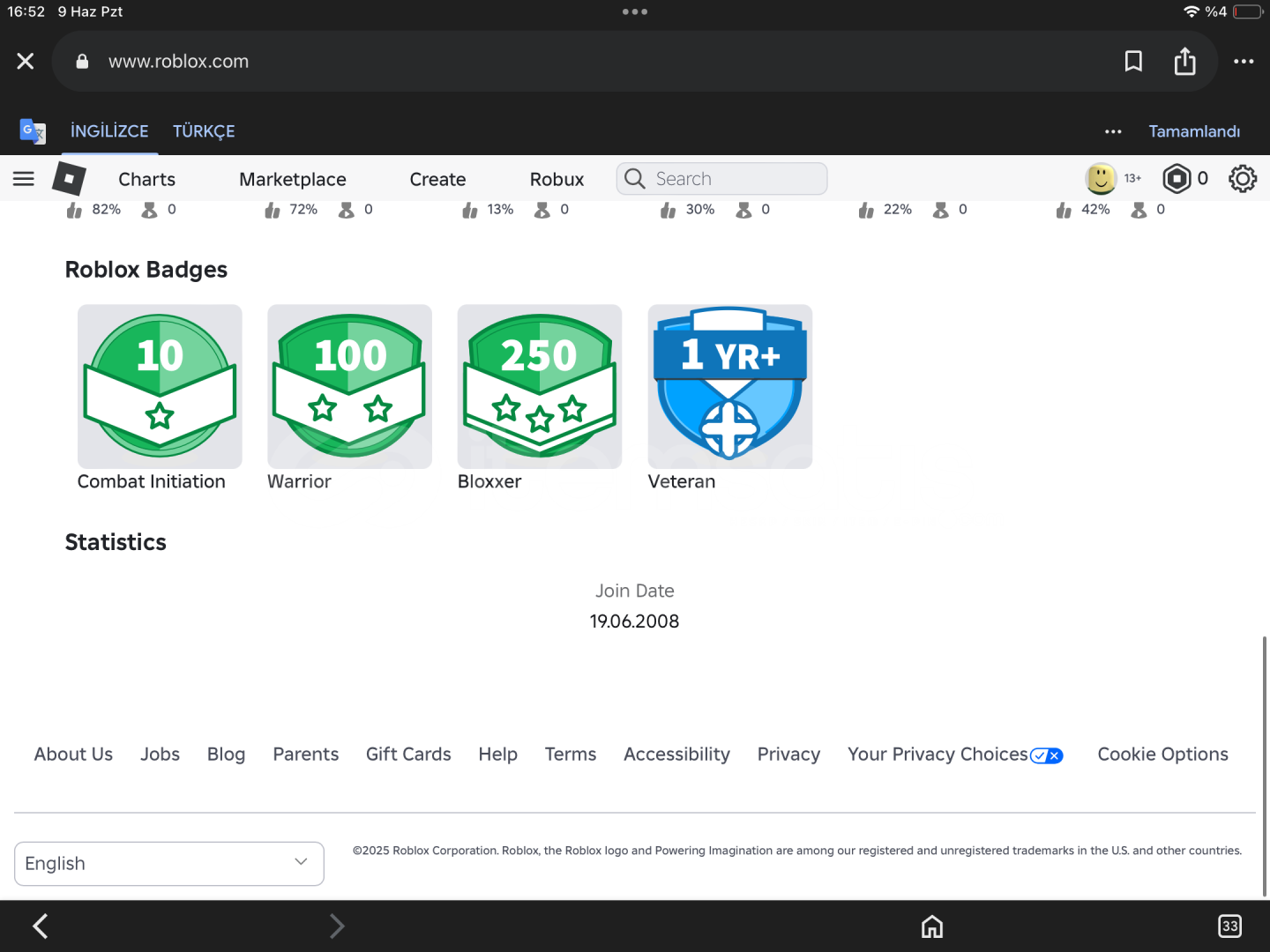
Task: Open Create in the navbar
Action: click(x=437, y=179)
